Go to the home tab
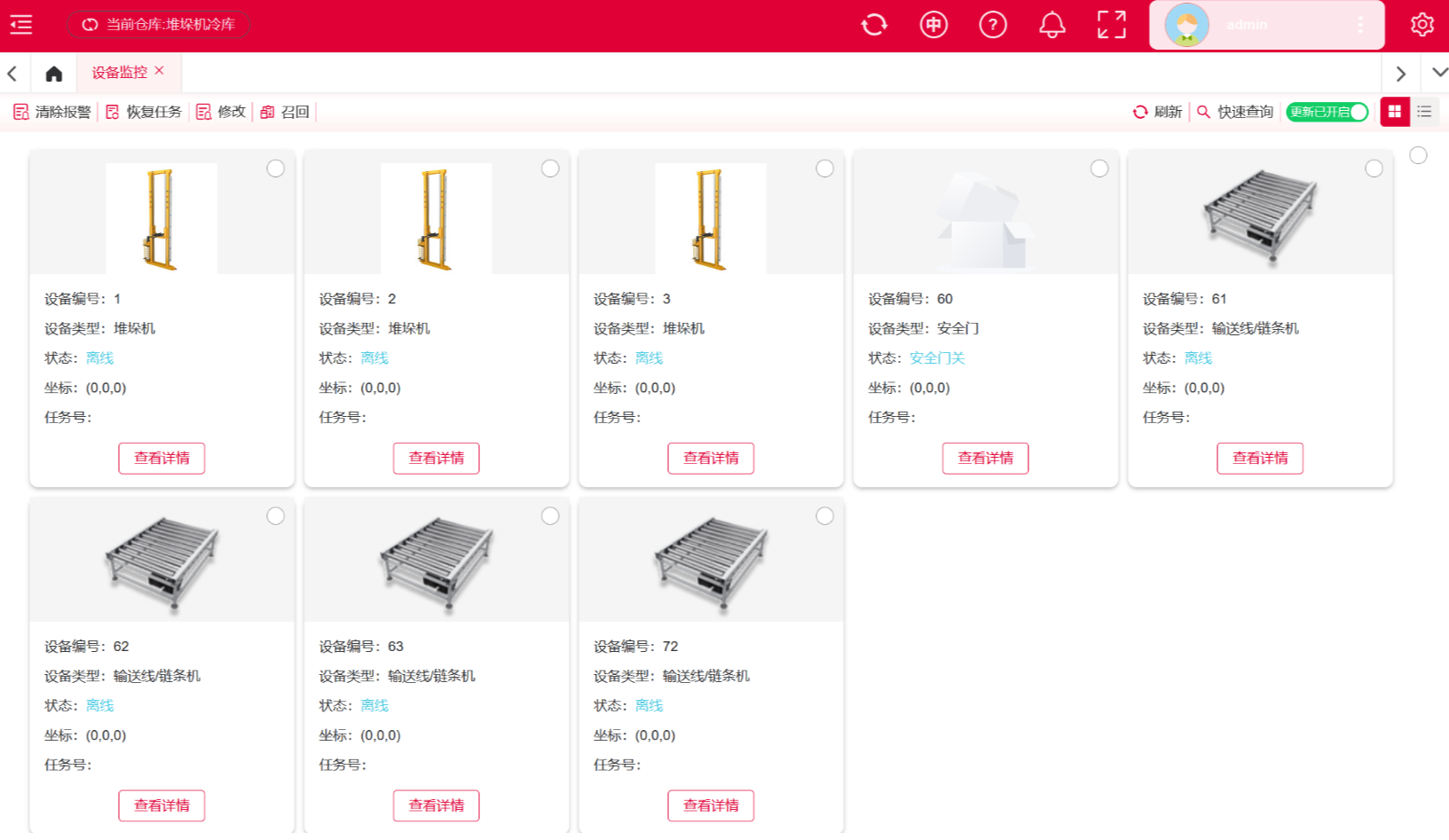1449x840 pixels. point(54,74)
